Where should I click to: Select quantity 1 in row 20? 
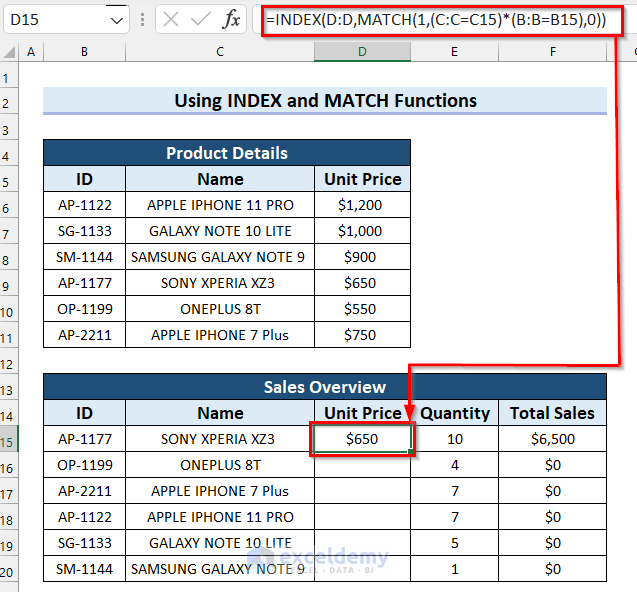click(455, 569)
